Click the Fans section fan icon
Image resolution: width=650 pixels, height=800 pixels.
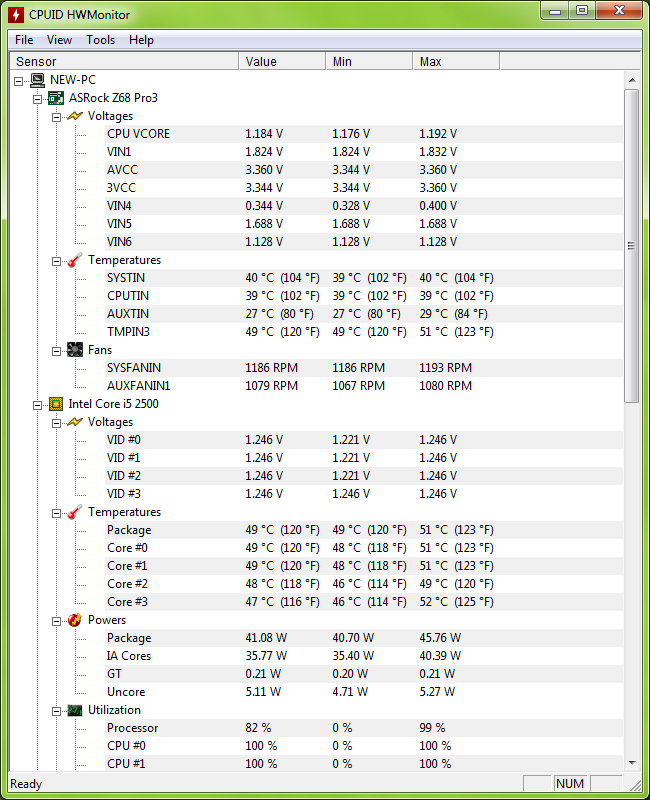pos(75,350)
